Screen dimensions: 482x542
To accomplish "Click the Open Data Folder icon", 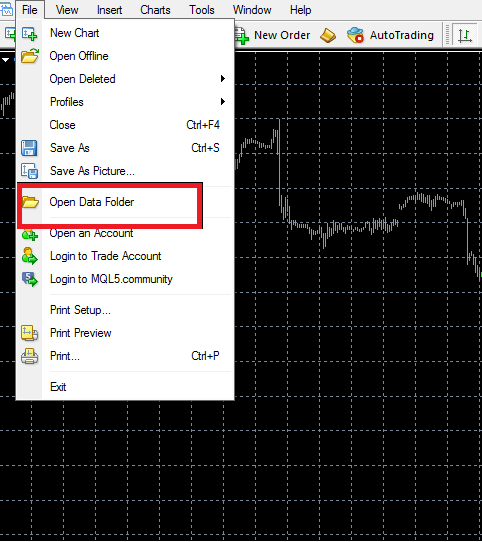I will click(x=30, y=202).
